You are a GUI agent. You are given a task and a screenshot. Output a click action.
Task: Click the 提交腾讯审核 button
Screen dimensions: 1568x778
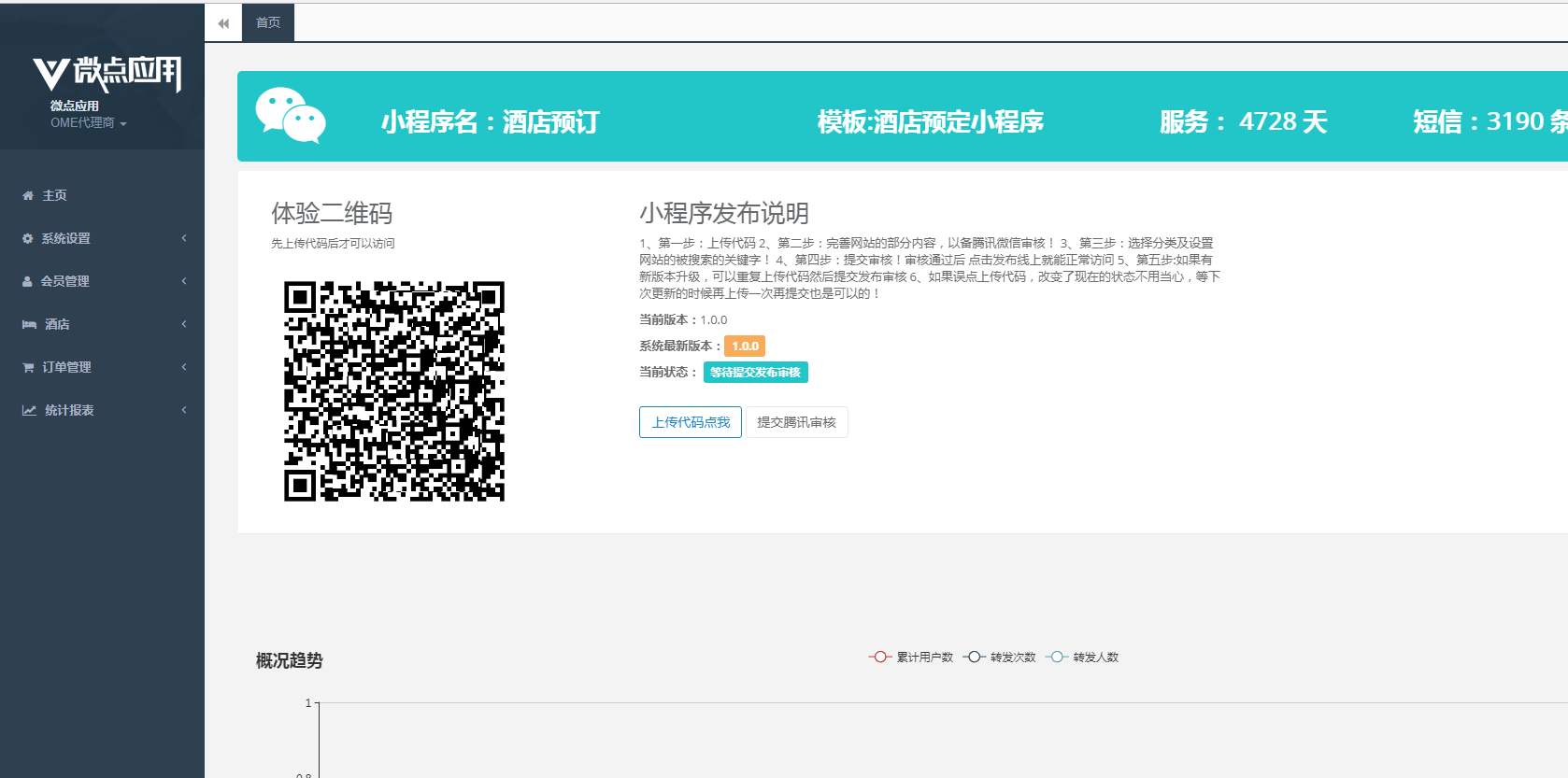tap(796, 422)
